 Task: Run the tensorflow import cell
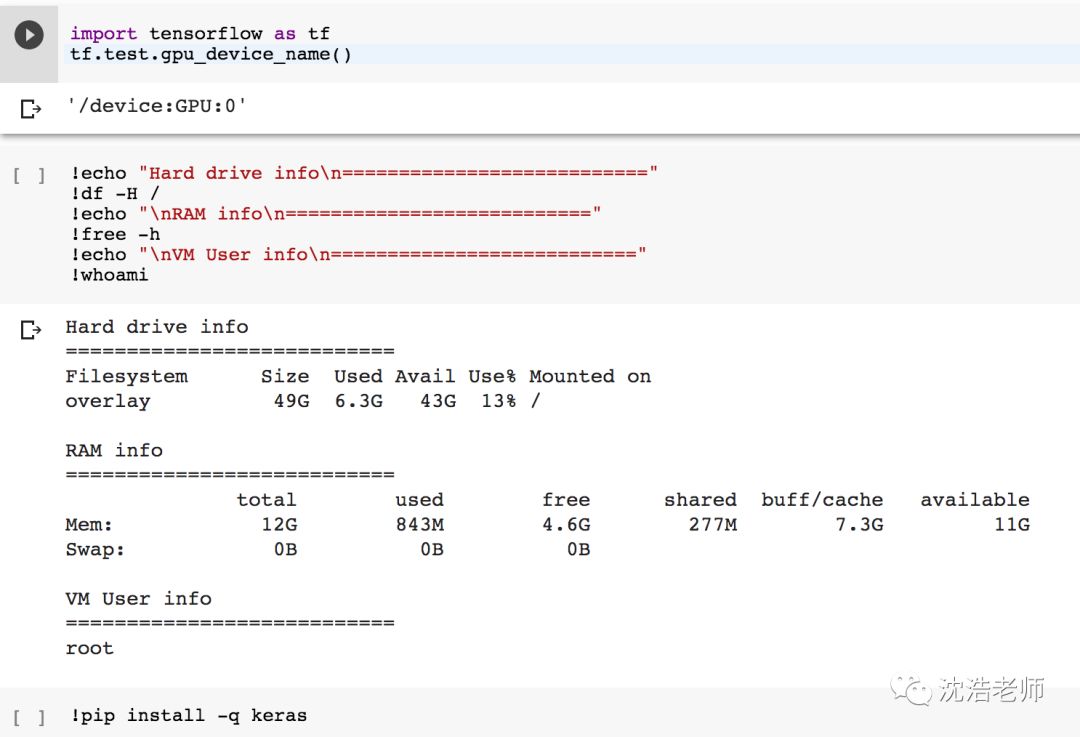tap(29, 35)
